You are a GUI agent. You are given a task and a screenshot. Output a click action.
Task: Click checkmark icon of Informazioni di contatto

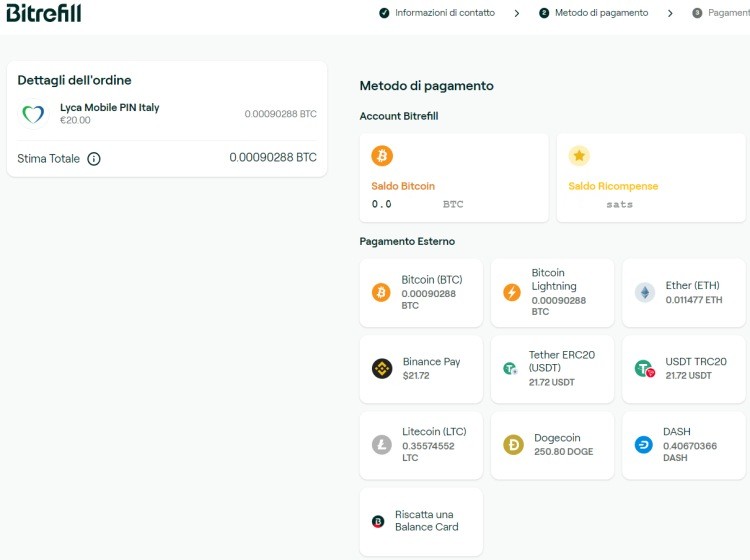click(384, 13)
